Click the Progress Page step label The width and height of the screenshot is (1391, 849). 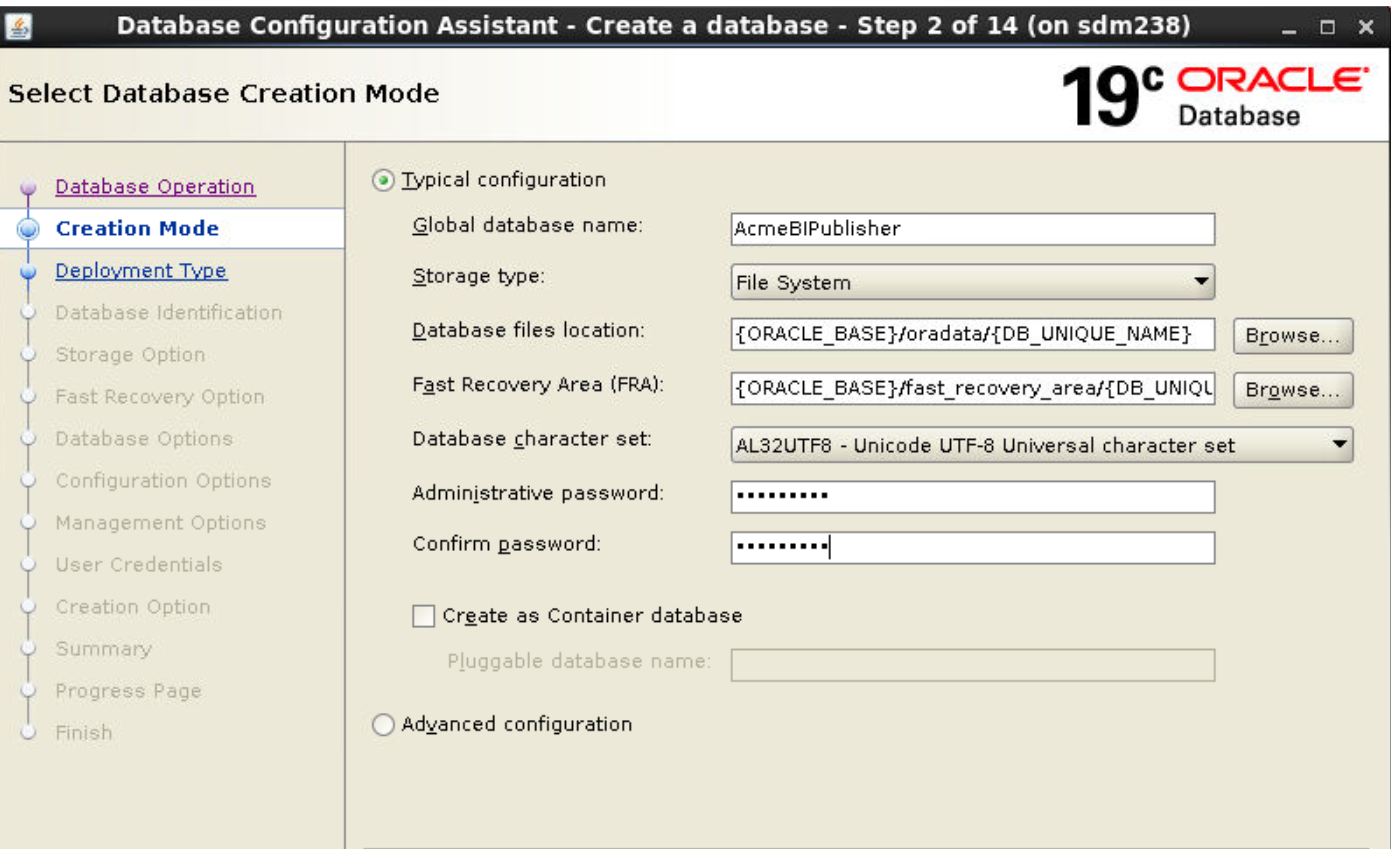pyautogui.click(x=128, y=691)
